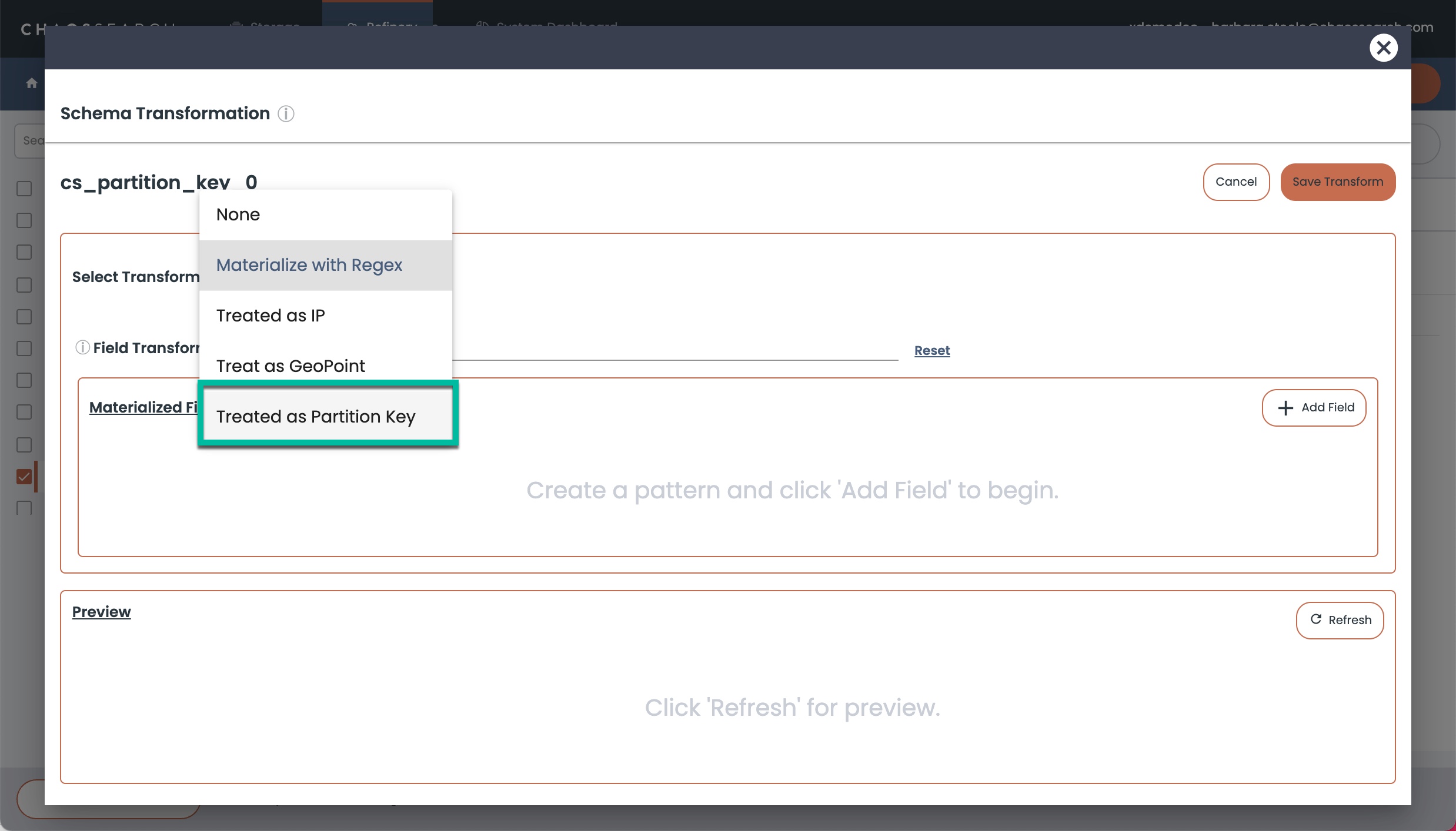The height and width of the screenshot is (831, 1456).
Task: Tick the second row checkbox at left
Action: pyautogui.click(x=24, y=220)
